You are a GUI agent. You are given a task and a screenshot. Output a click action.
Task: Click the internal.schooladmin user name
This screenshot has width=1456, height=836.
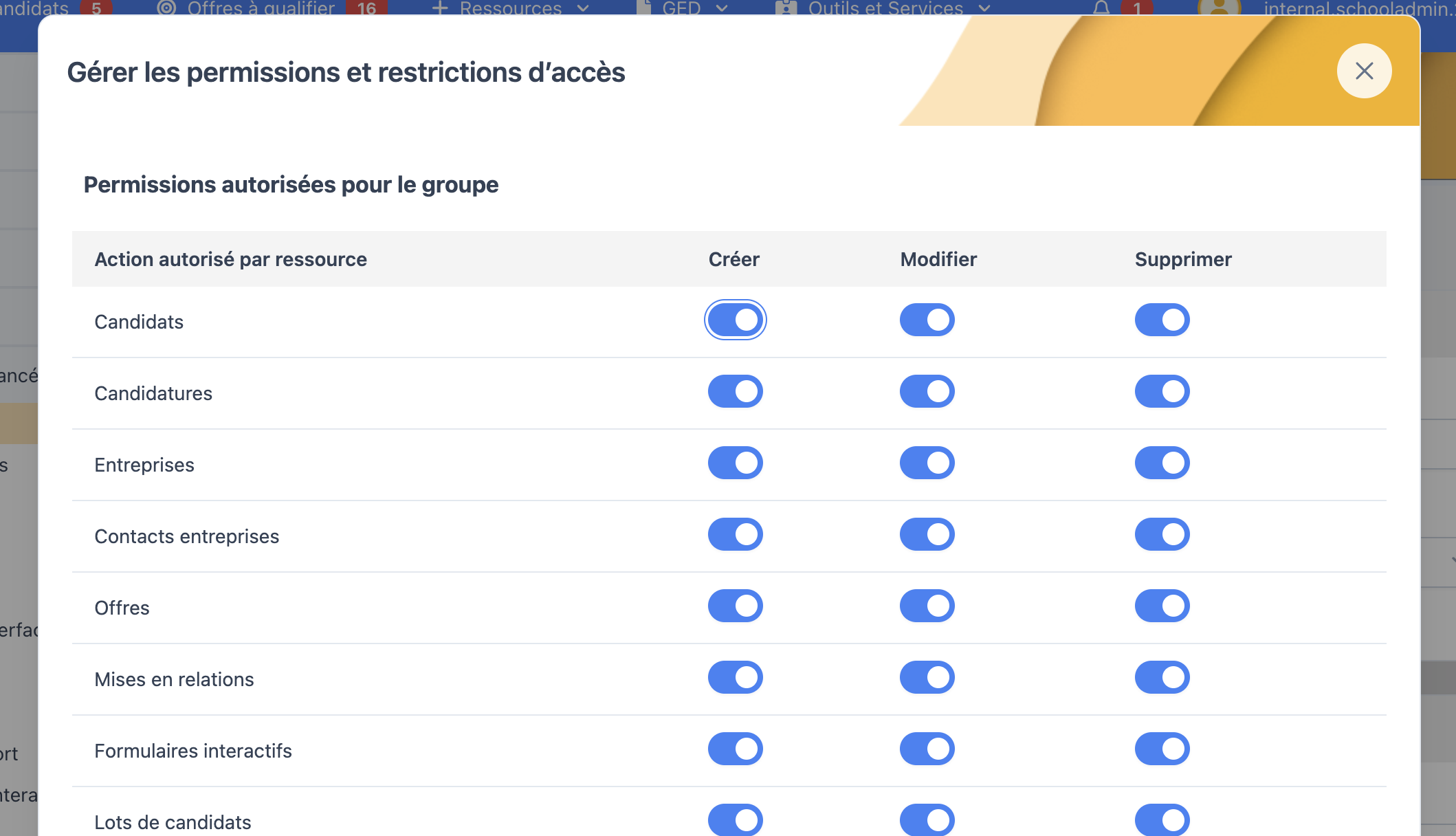point(1359,8)
